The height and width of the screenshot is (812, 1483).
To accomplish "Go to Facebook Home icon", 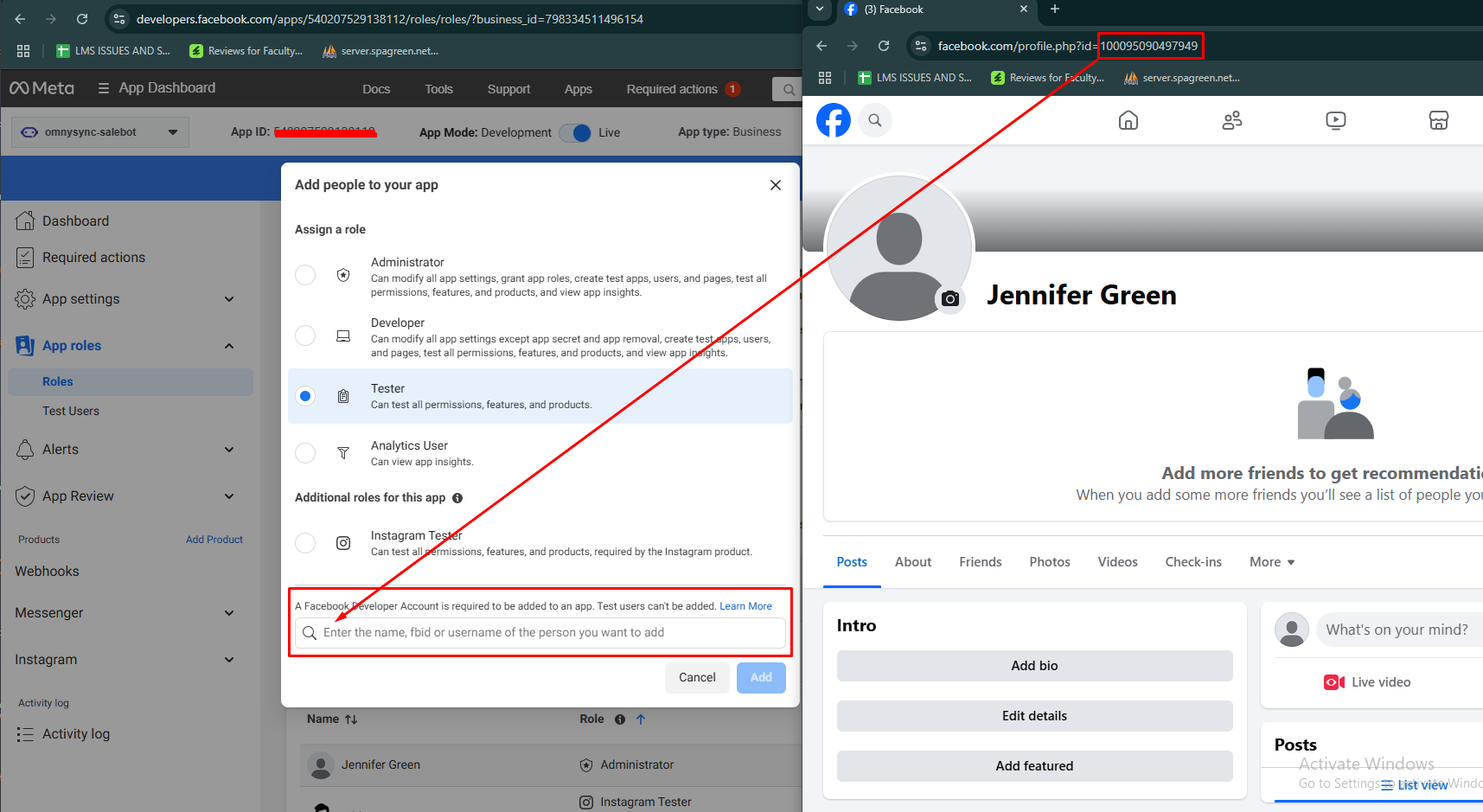I will (1128, 120).
